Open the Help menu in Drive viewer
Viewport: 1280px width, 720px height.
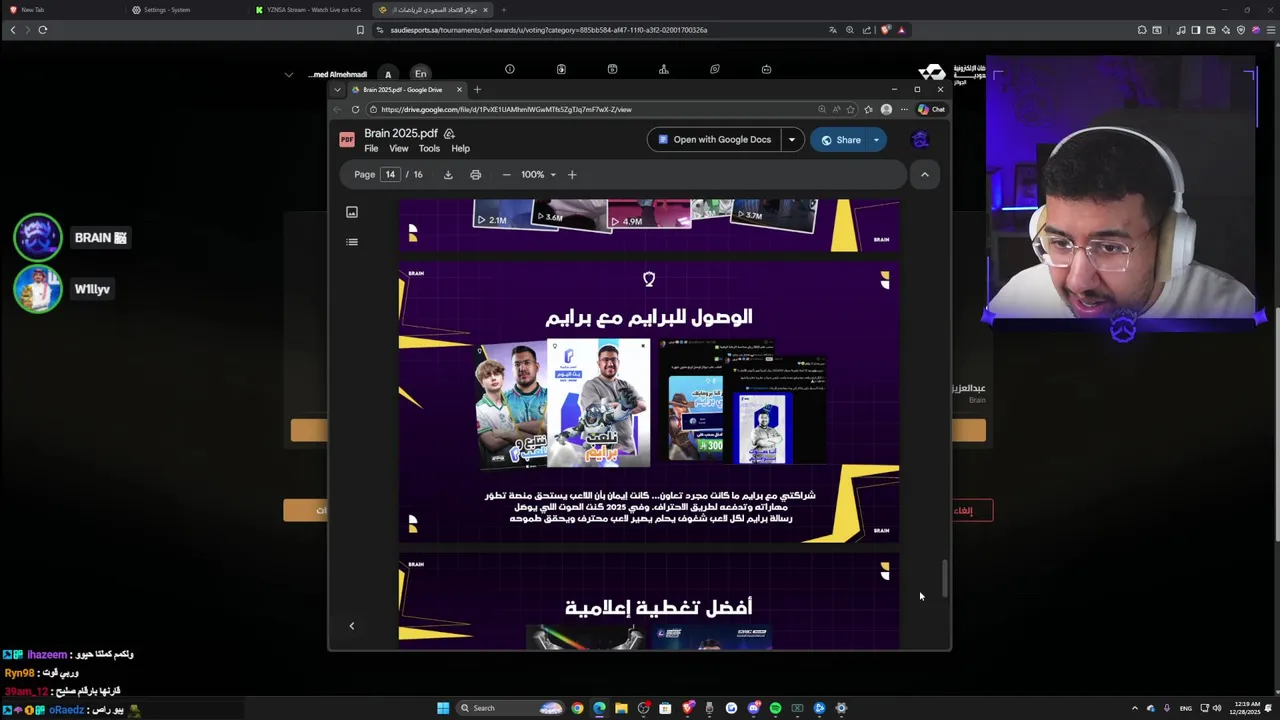[460, 149]
